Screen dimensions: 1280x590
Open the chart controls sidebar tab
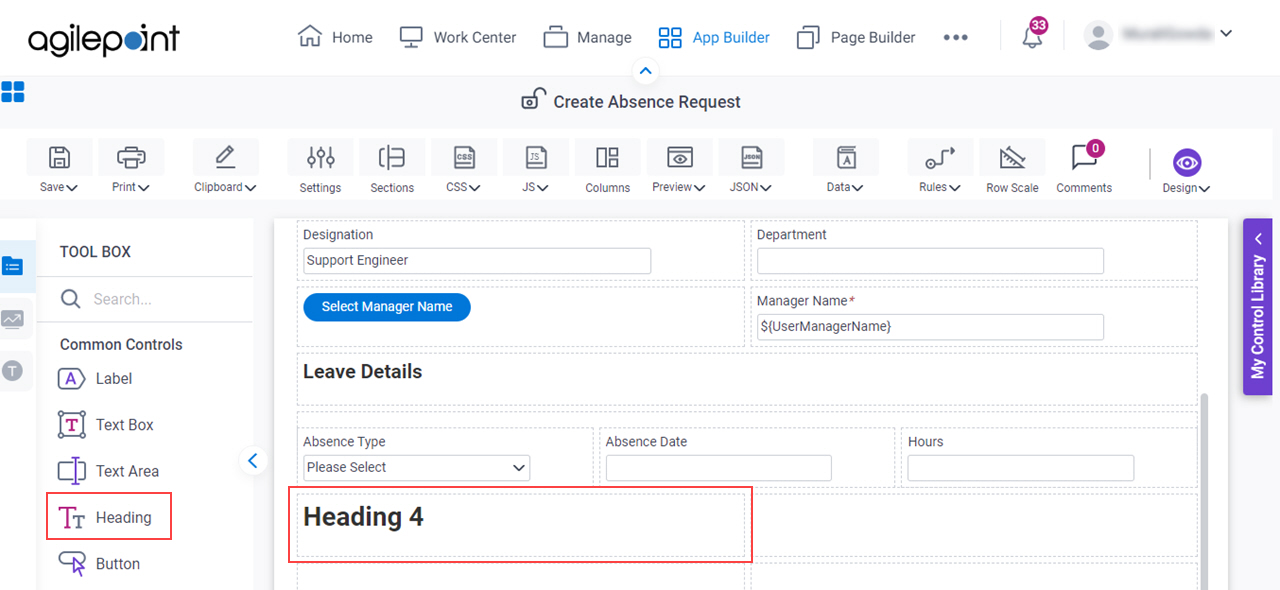[x=12, y=319]
